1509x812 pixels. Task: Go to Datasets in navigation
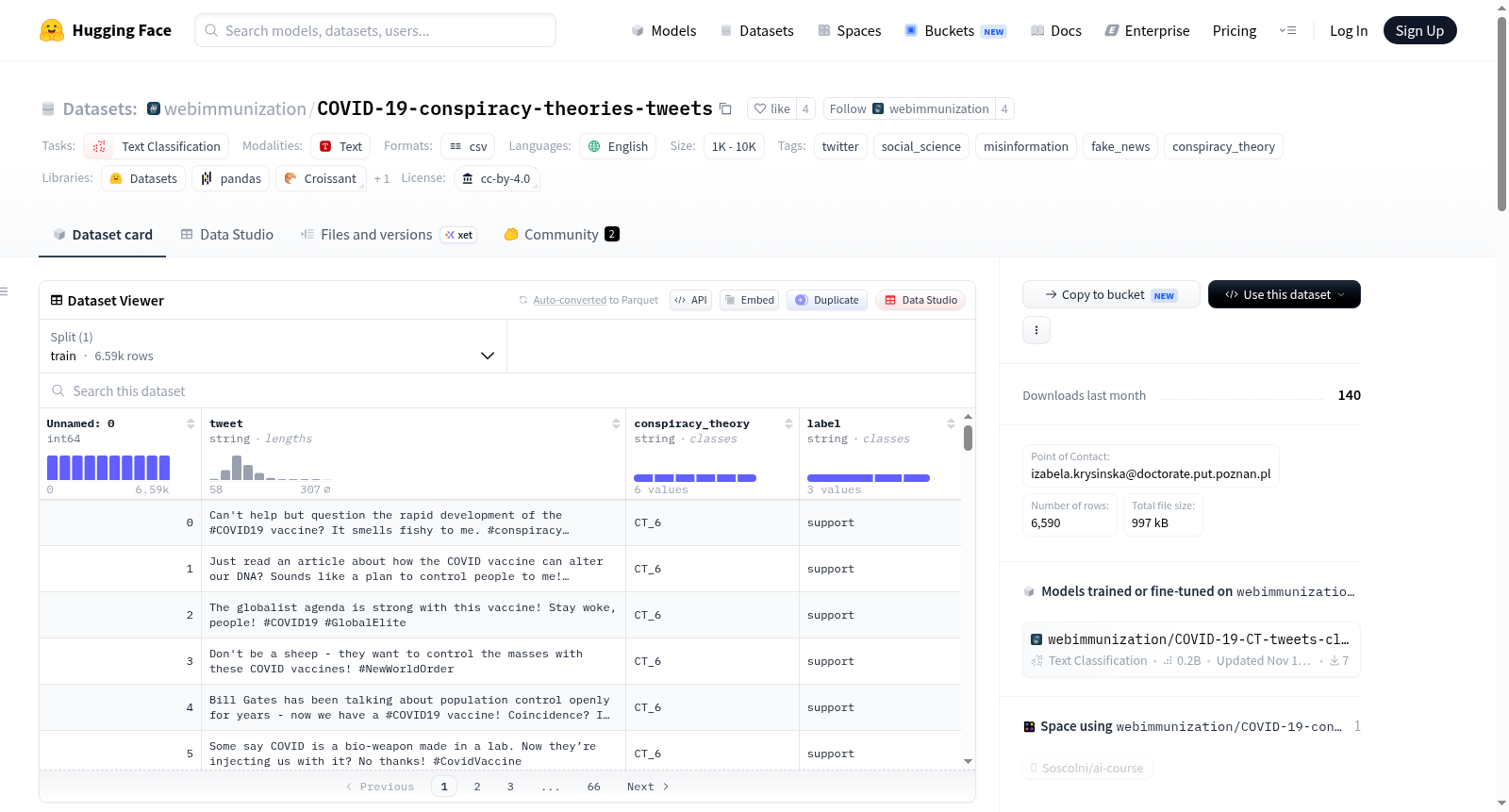click(x=757, y=30)
